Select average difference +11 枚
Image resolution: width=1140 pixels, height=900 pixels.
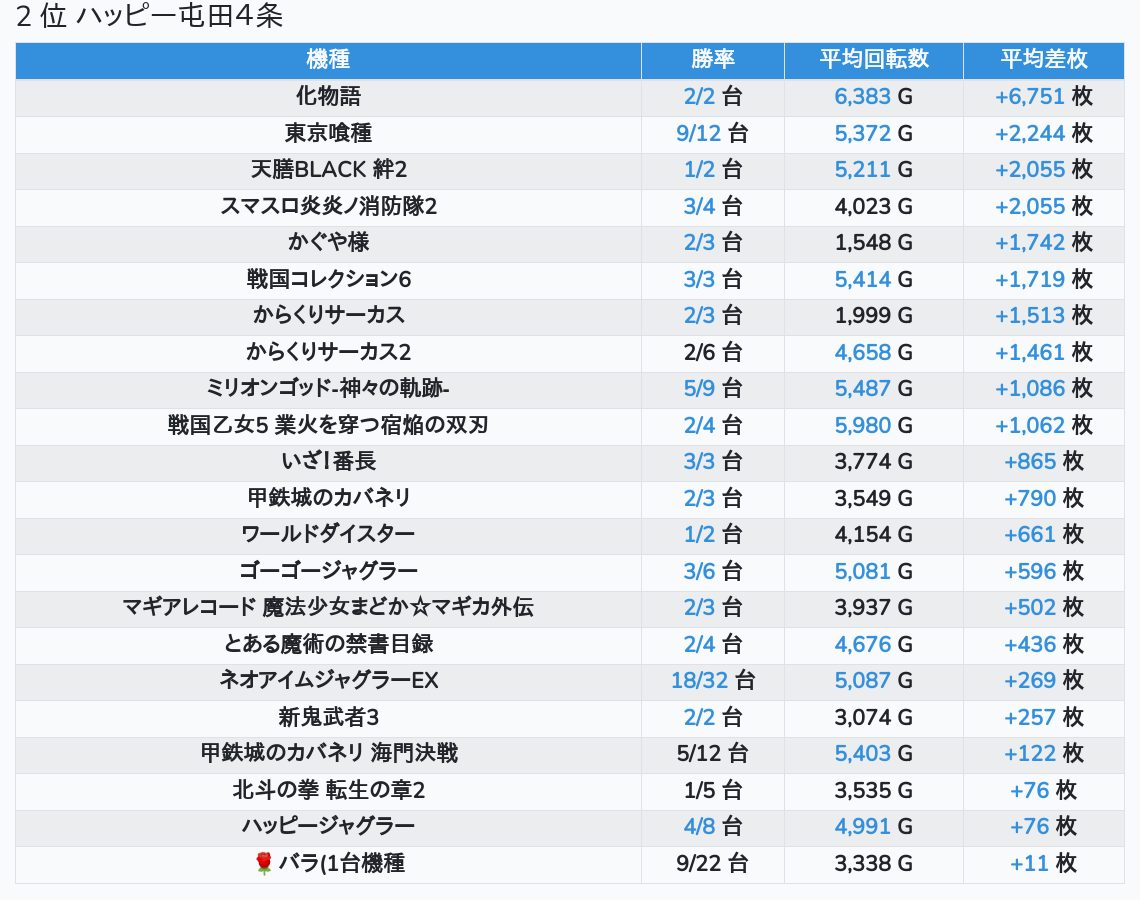coord(1043,864)
